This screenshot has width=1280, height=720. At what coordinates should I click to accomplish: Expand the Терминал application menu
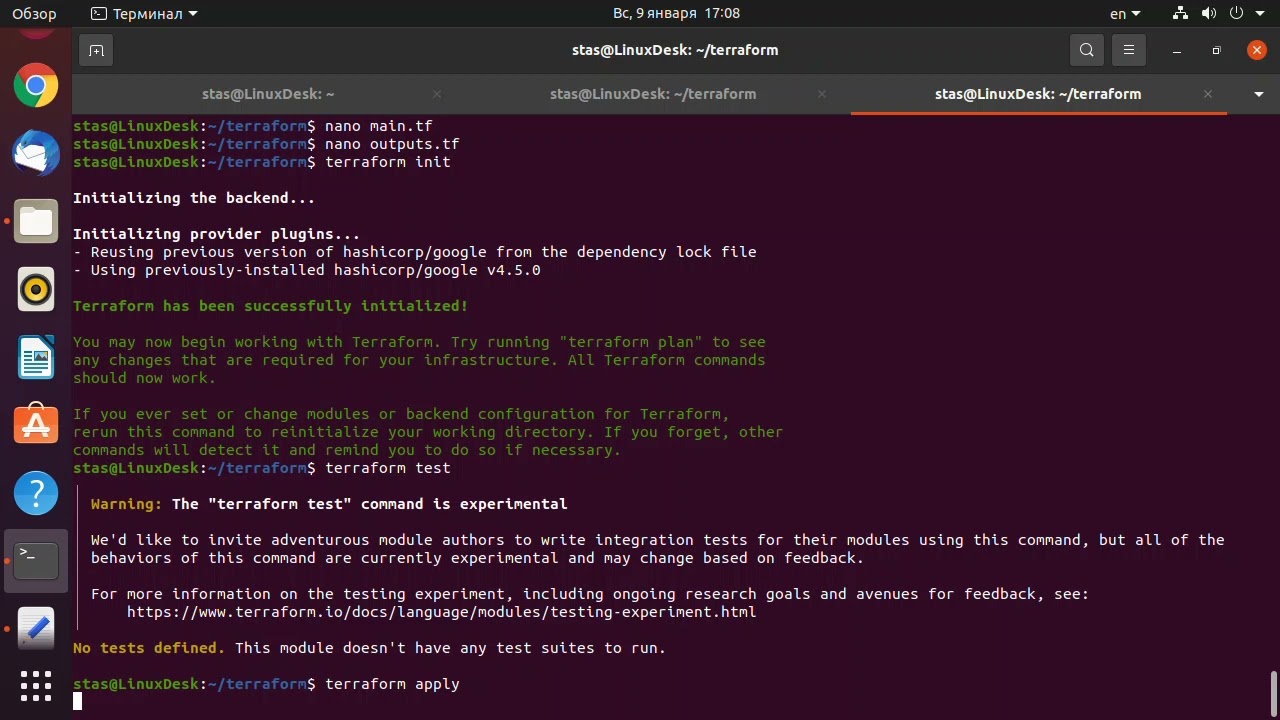point(144,14)
